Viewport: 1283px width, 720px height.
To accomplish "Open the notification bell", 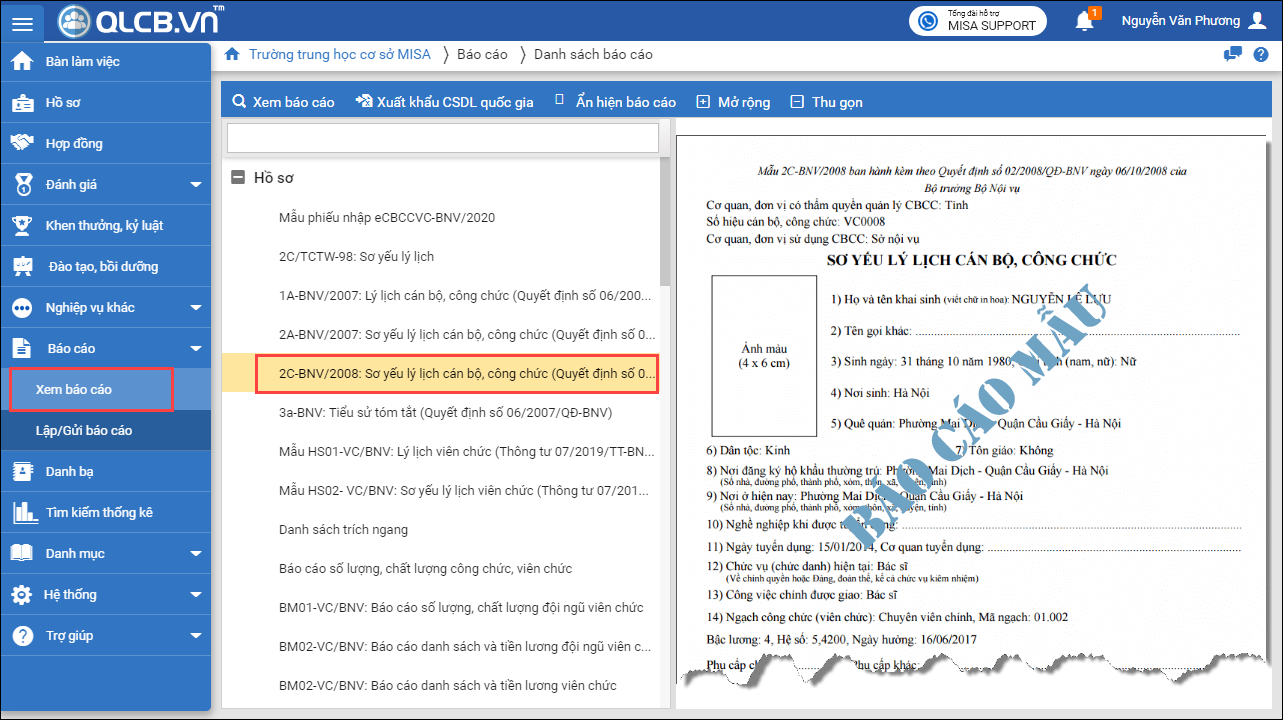I will [1084, 21].
